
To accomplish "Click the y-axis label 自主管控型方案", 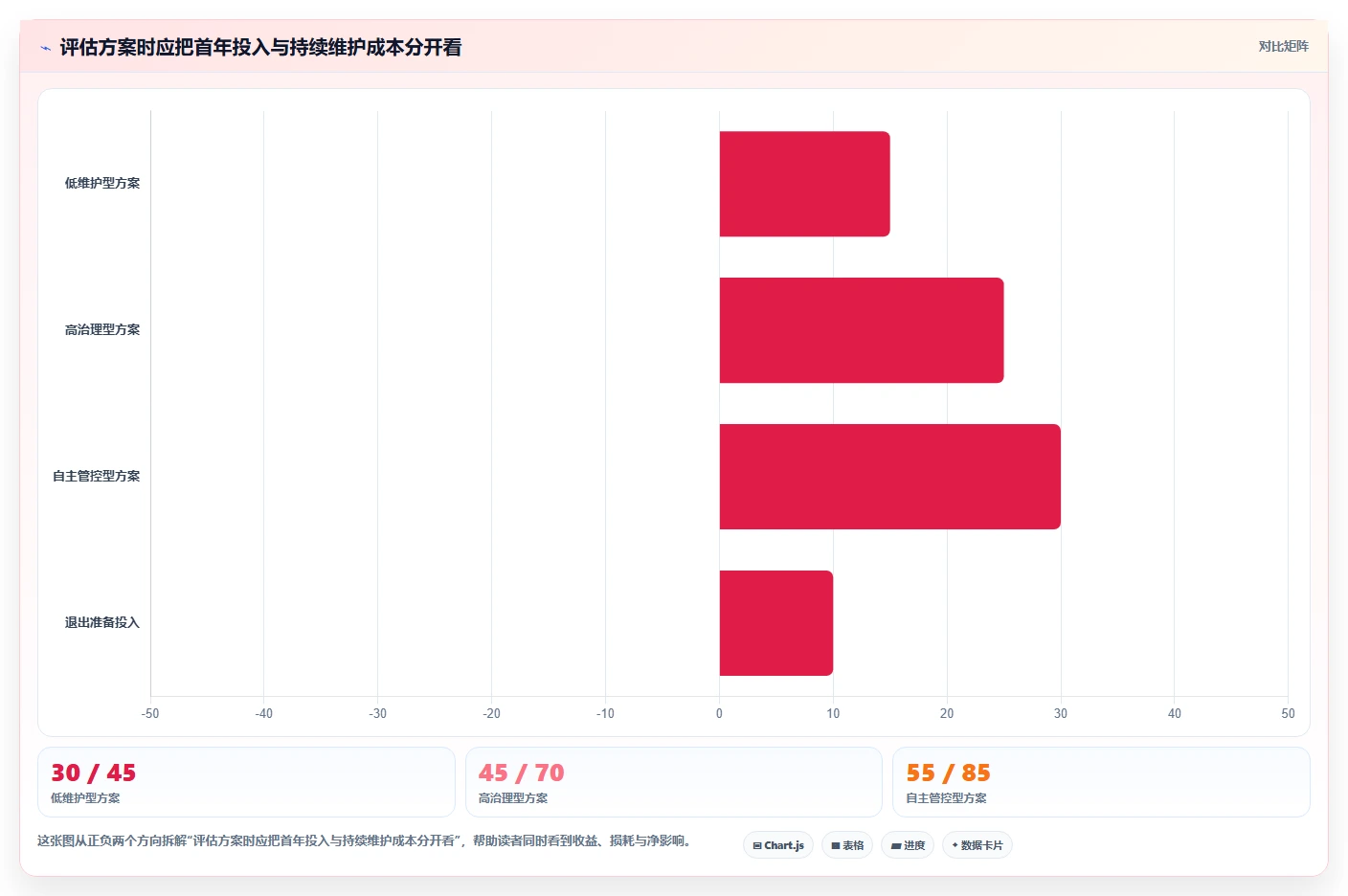I will pyautogui.click(x=96, y=476).
